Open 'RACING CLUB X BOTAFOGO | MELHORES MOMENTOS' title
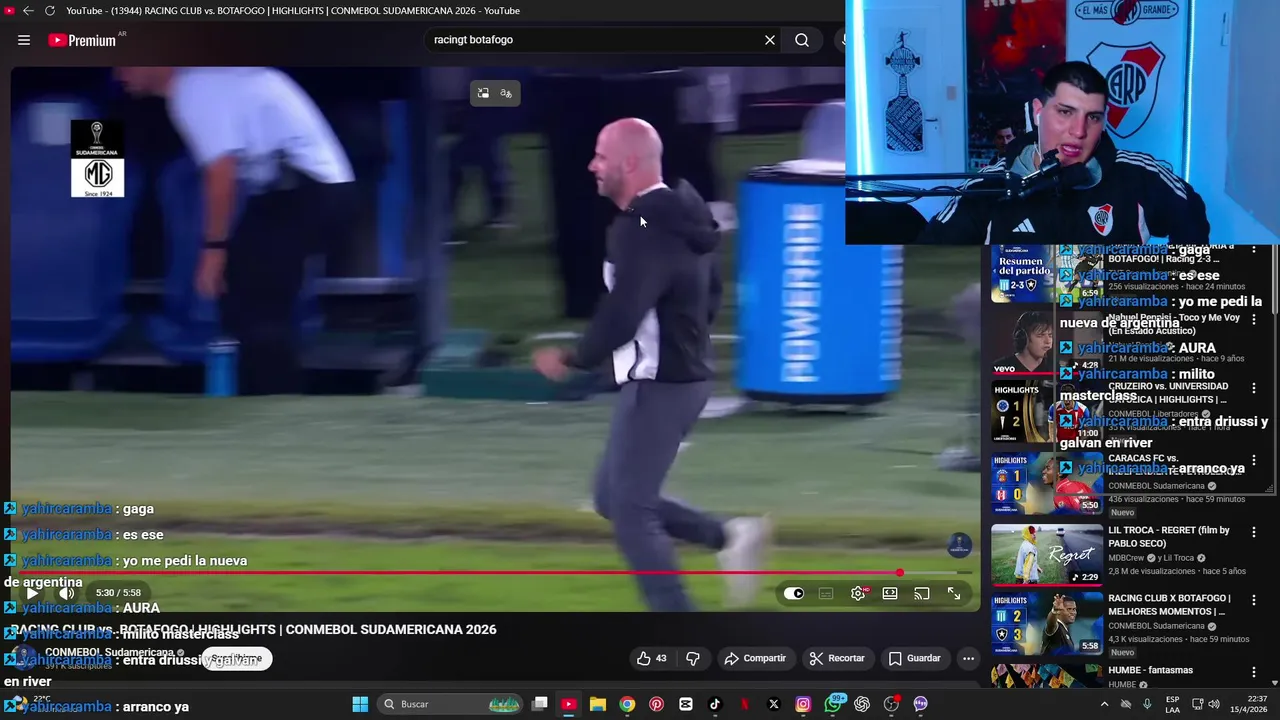This screenshot has height=720, width=1280. click(x=1169, y=605)
